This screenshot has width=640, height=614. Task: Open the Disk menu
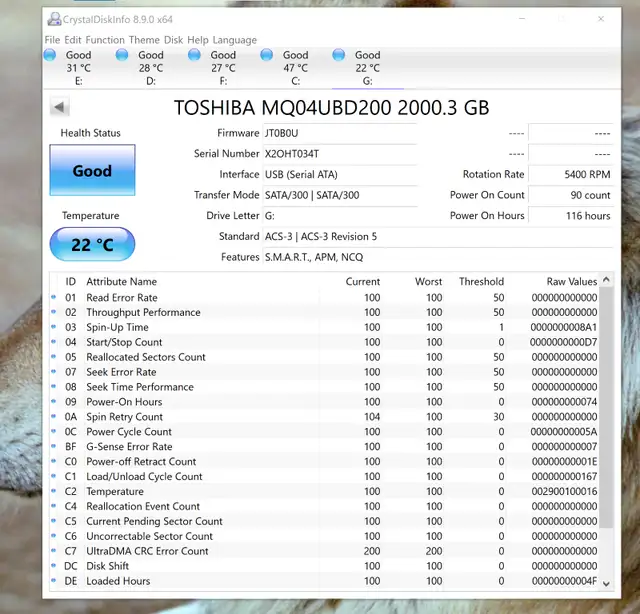[x=173, y=40]
